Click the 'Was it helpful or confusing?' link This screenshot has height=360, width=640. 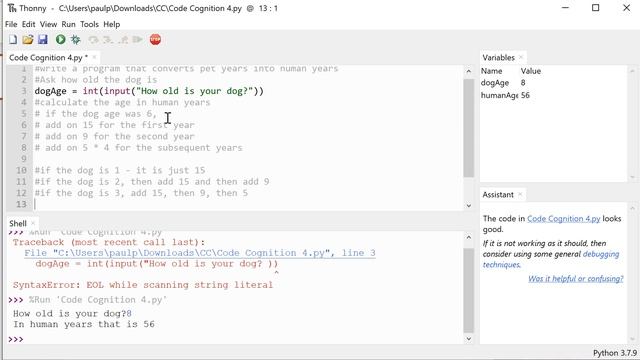click(x=576, y=279)
